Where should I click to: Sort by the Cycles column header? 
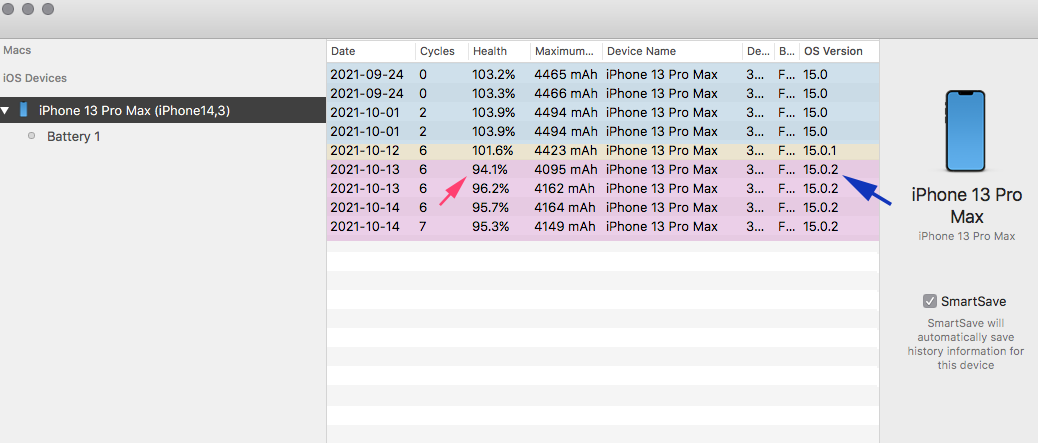(442, 51)
